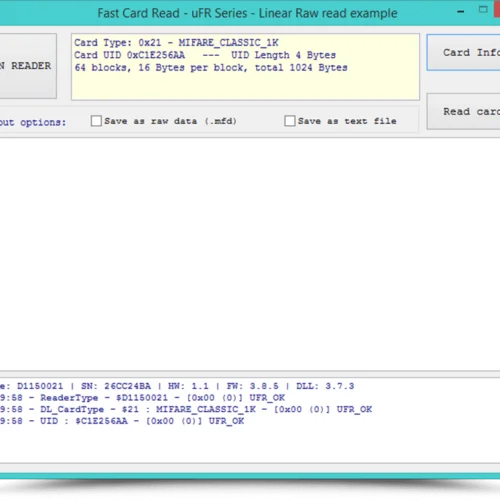Select the Card Type MIFARE_CLASSIC_1K info line
The image size is (500, 500).
(x=176, y=43)
